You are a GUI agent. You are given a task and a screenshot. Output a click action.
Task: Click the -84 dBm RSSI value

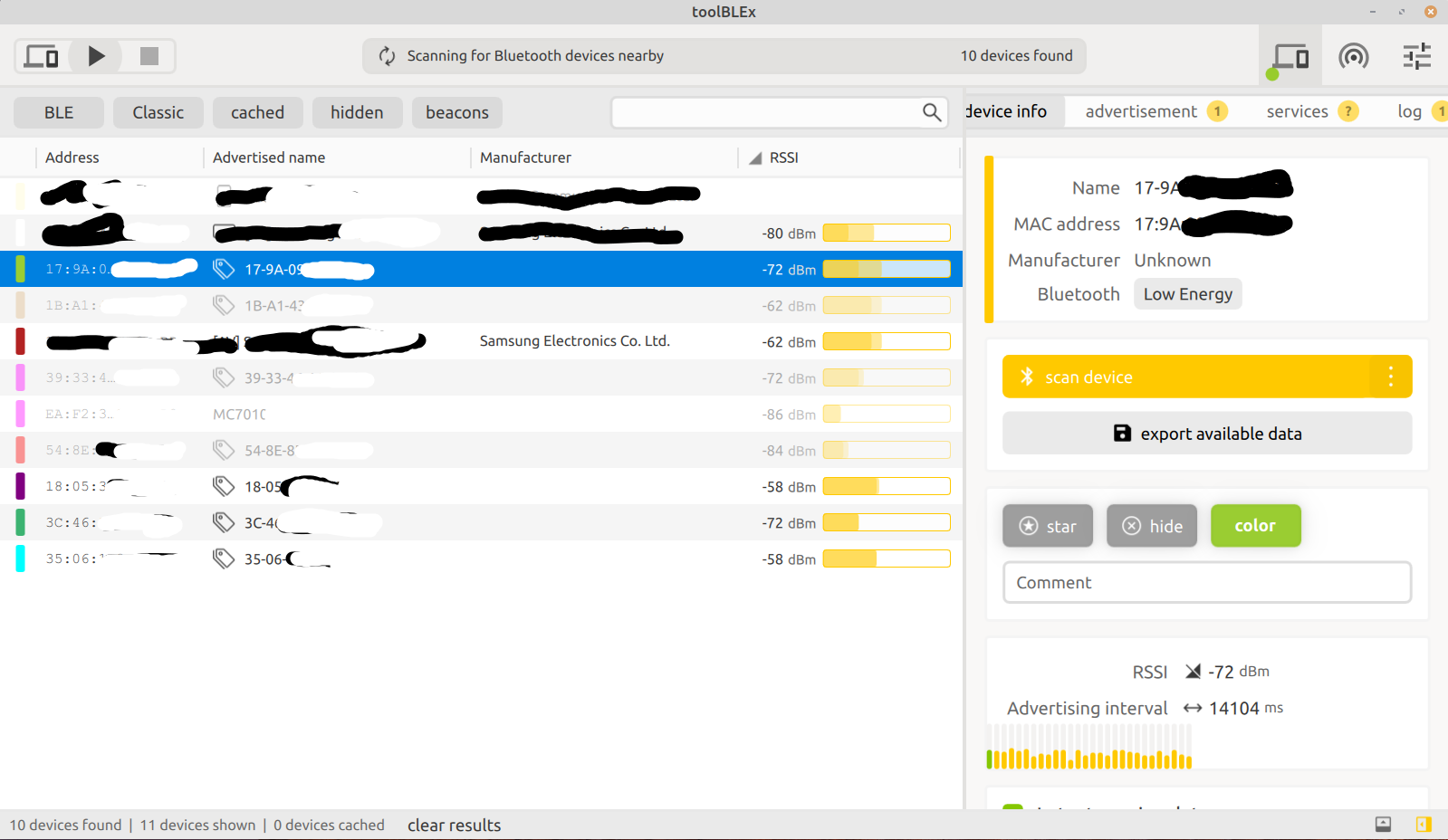pos(789,451)
